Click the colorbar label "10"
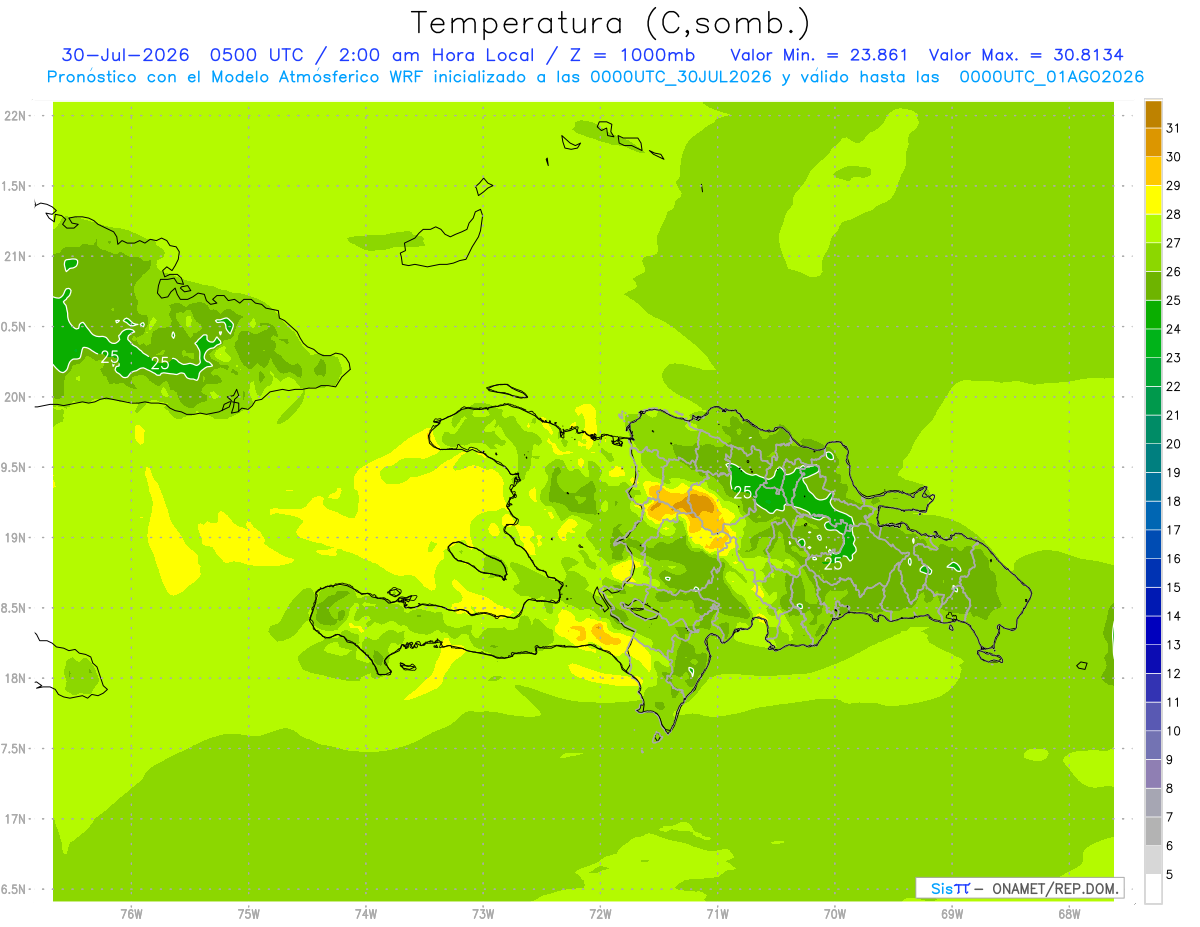 tap(1174, 731)
